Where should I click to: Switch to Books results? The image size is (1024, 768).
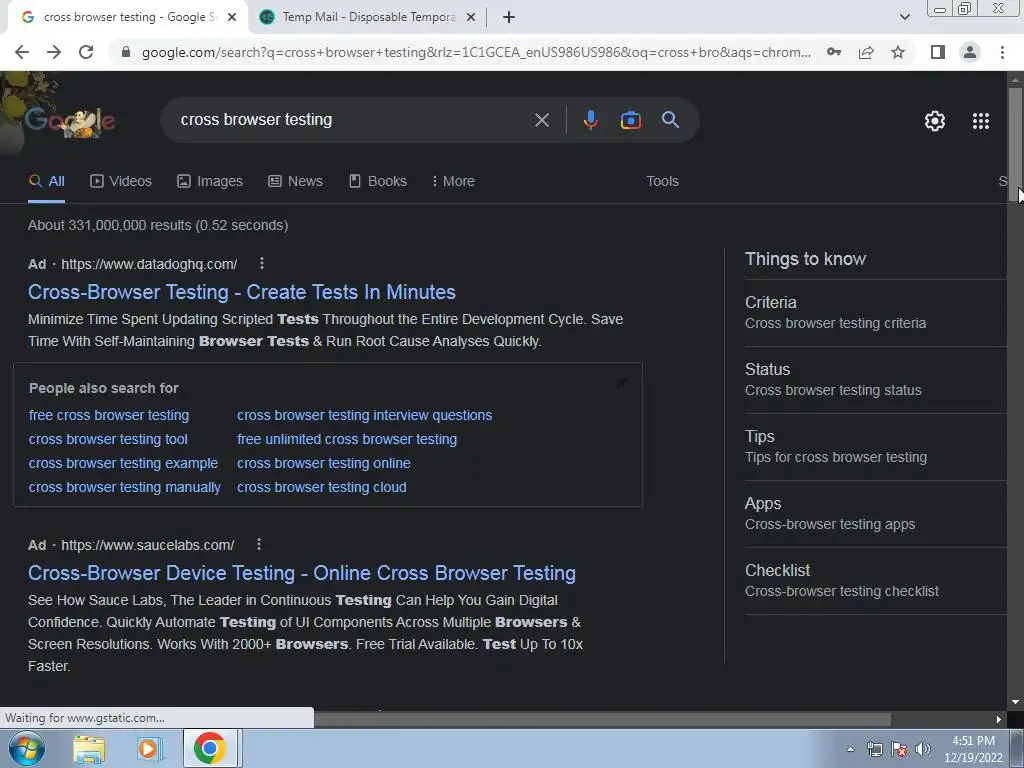coord(378,181)
